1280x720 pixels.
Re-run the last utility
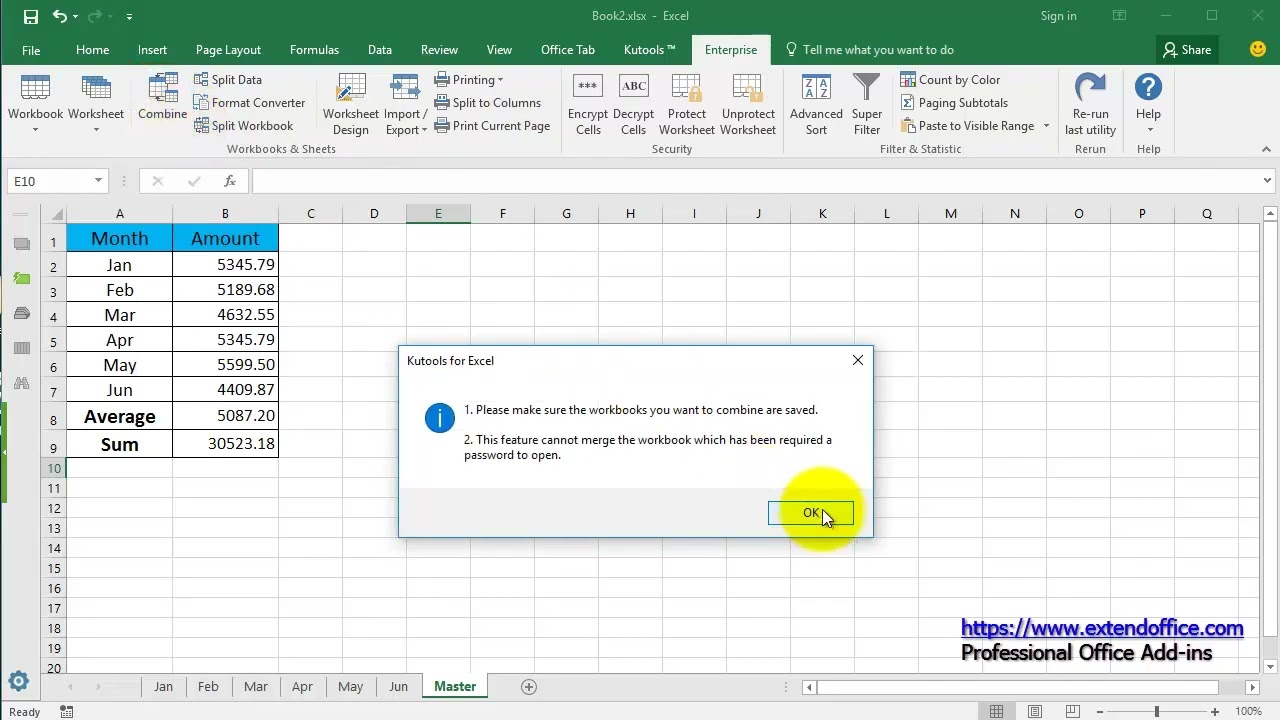tap(1090, 104)
